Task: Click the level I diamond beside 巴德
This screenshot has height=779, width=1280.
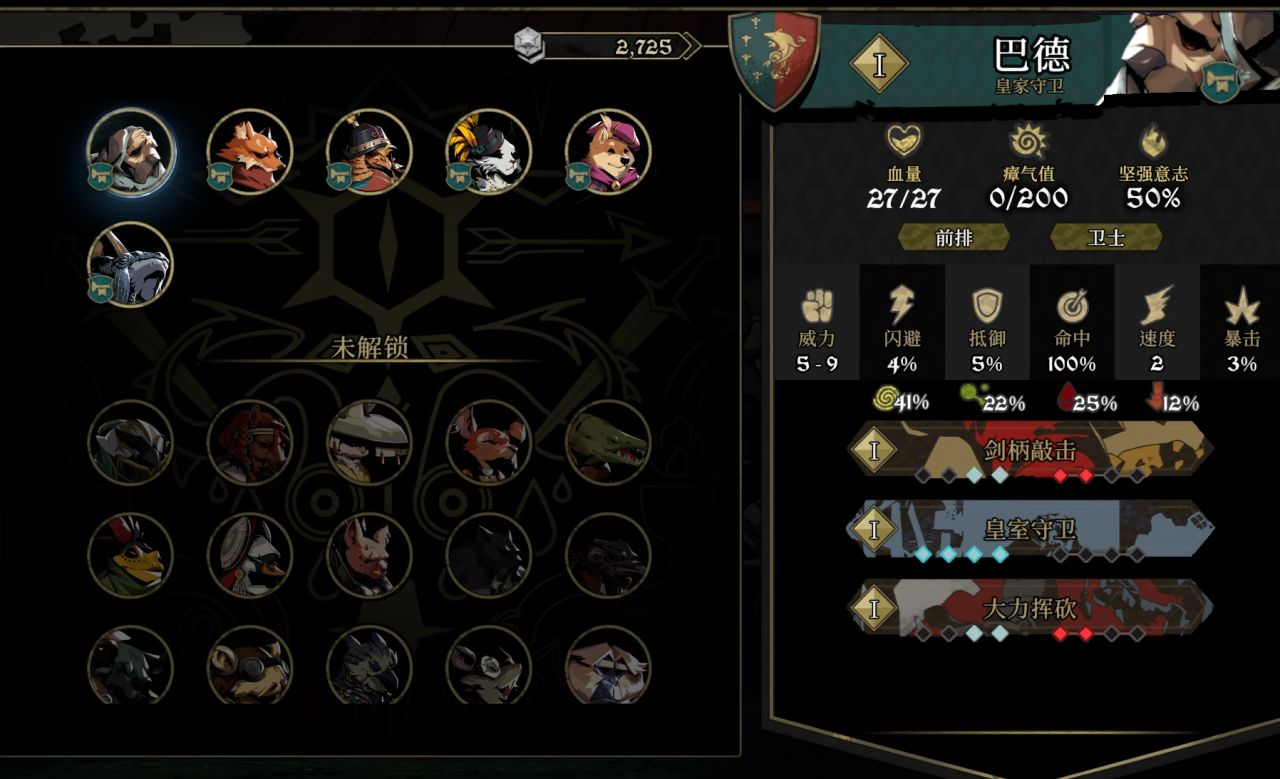Action: coord(879,64)
